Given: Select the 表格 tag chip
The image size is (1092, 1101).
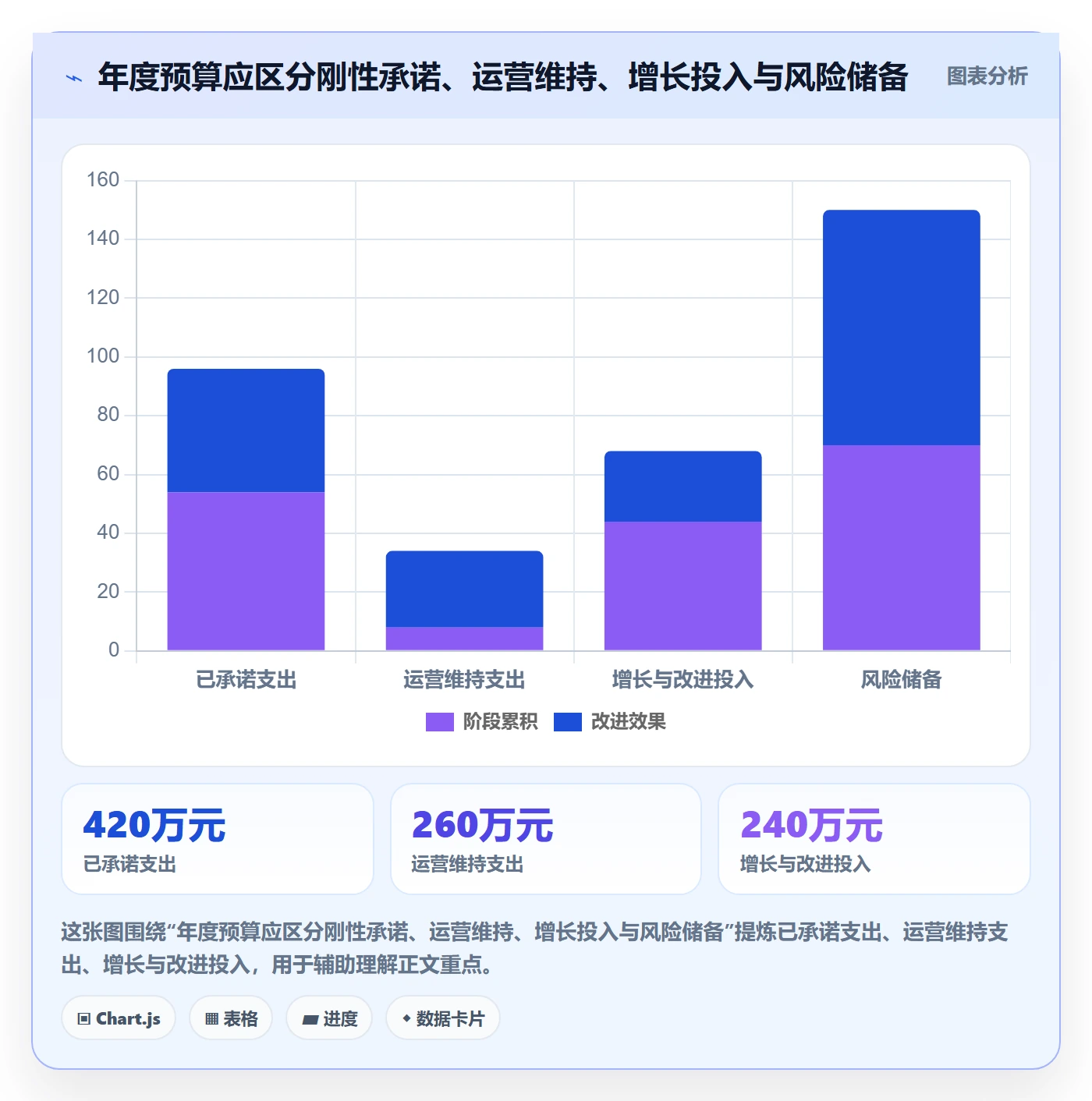Looking at the screenshot, I should (231, 1018).
